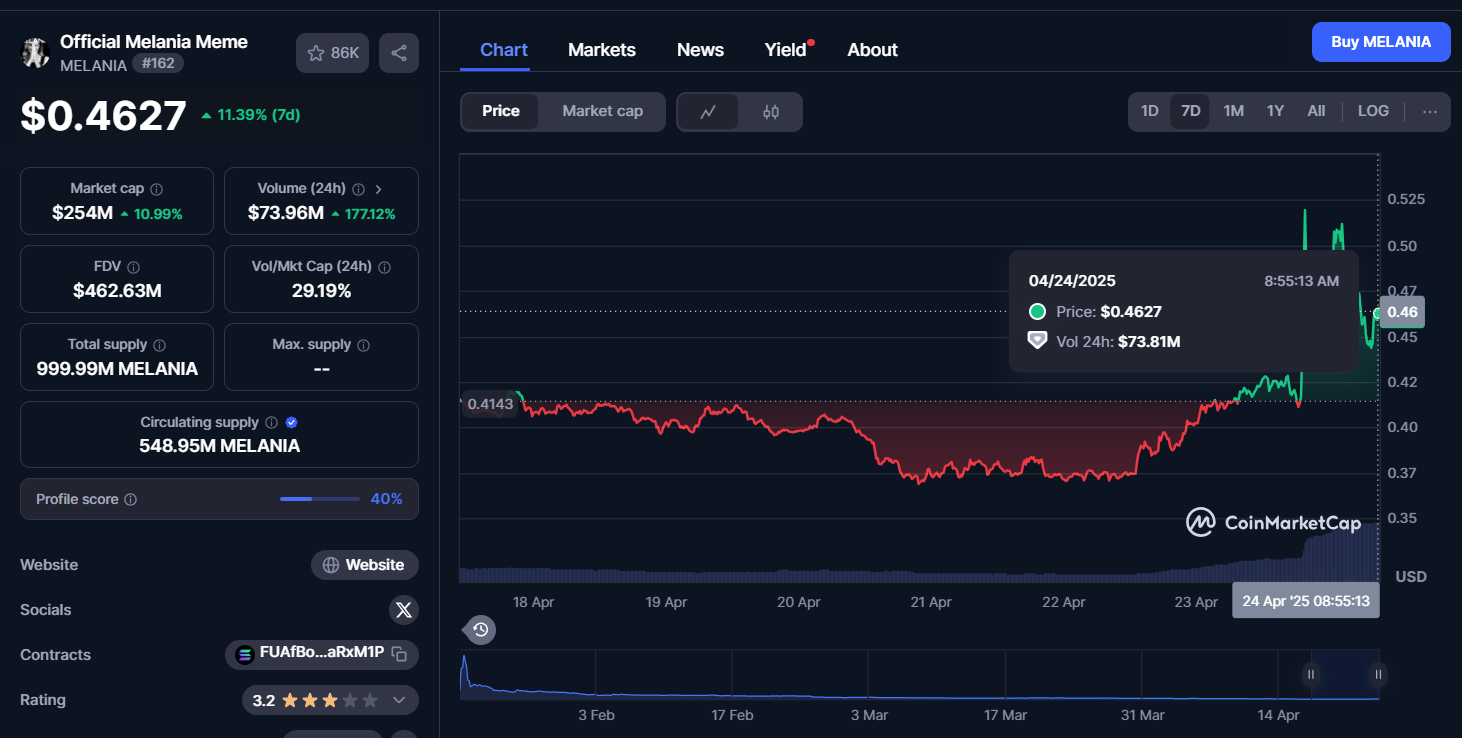Viewport: 1462px width, 738px height.
Task: Toggle the LOG scale on the chart
Action: point(1372,111)
